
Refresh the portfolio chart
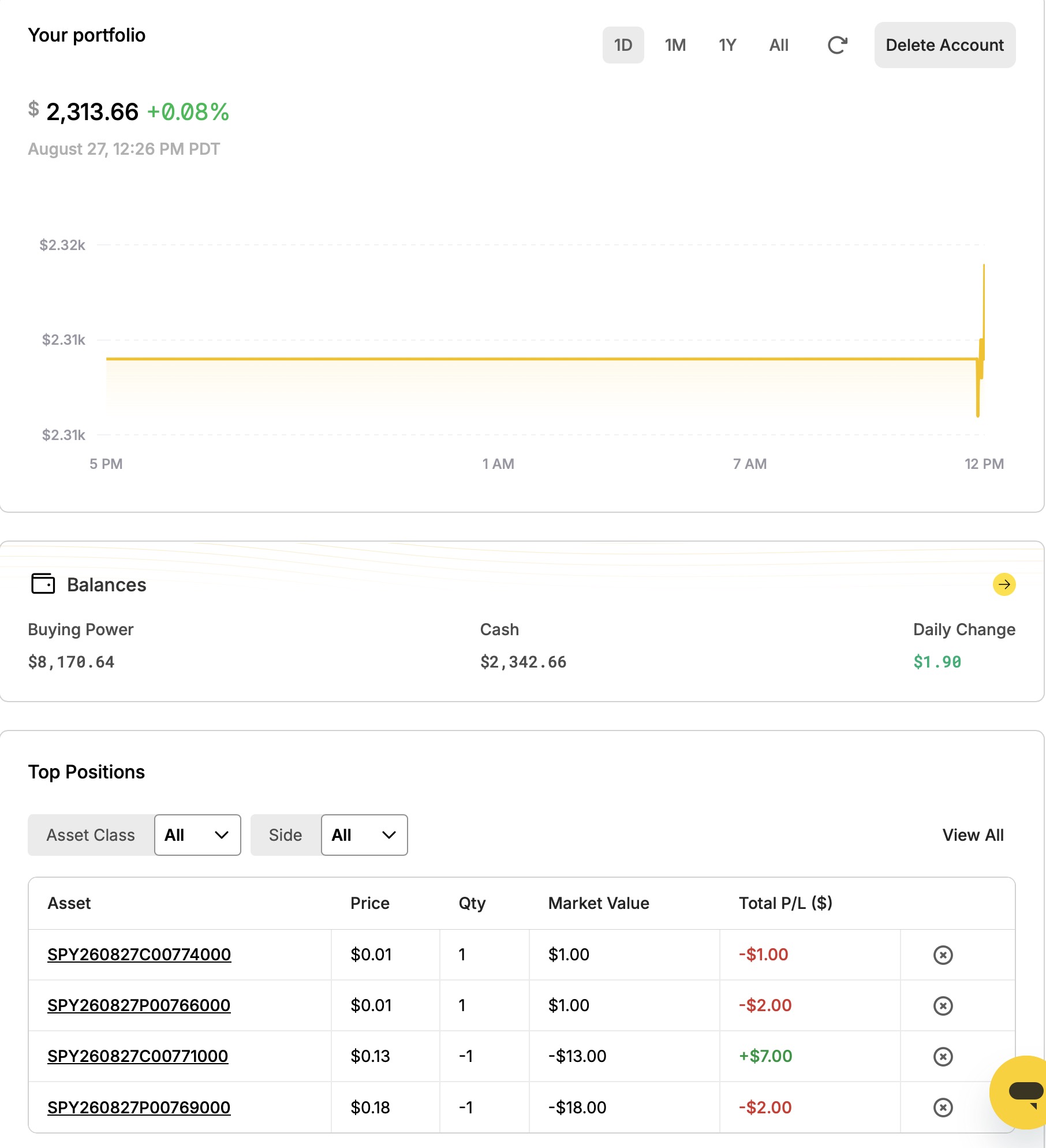click(x=837, y=45)
